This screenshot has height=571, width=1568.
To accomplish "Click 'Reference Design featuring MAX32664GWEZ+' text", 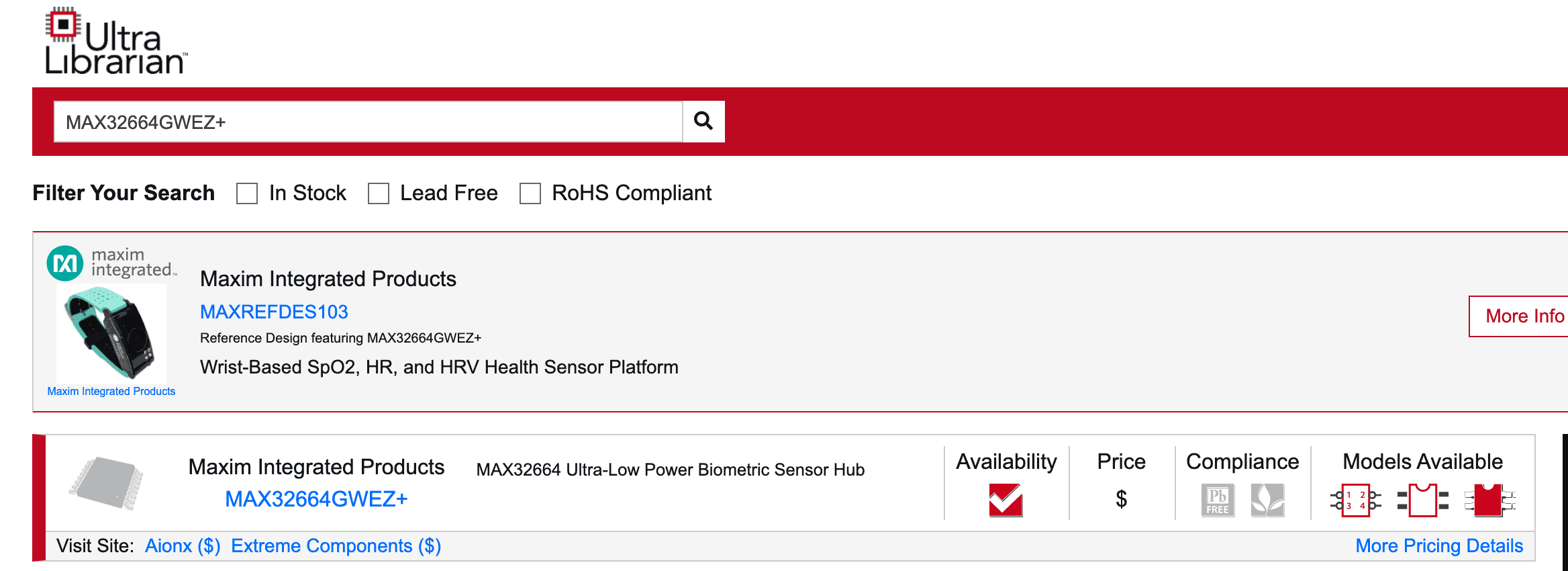I will tap(340, 338).
